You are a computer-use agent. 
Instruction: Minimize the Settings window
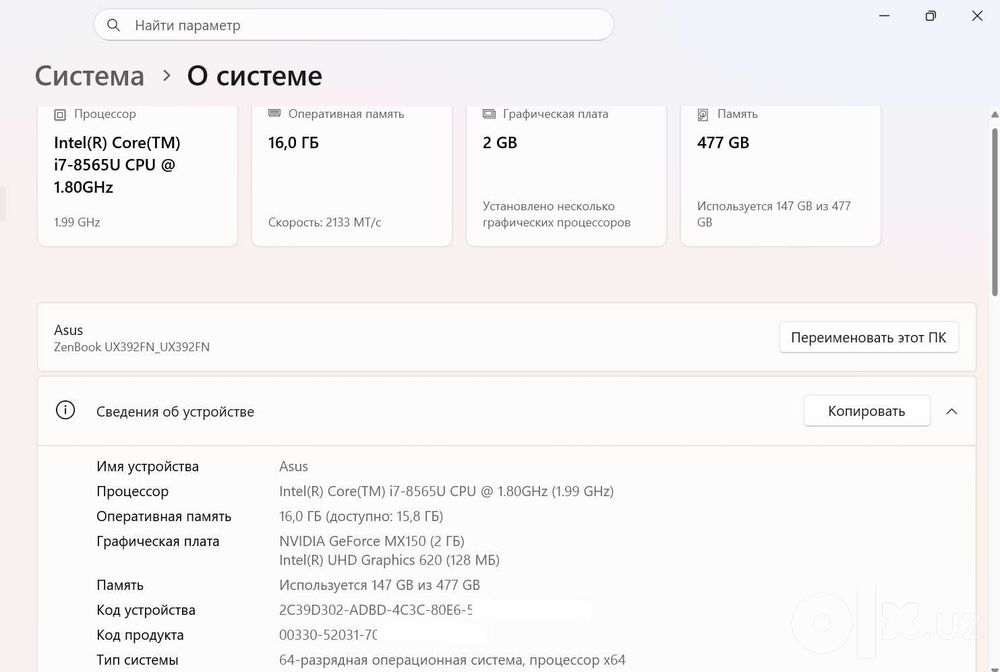point(884,16)
